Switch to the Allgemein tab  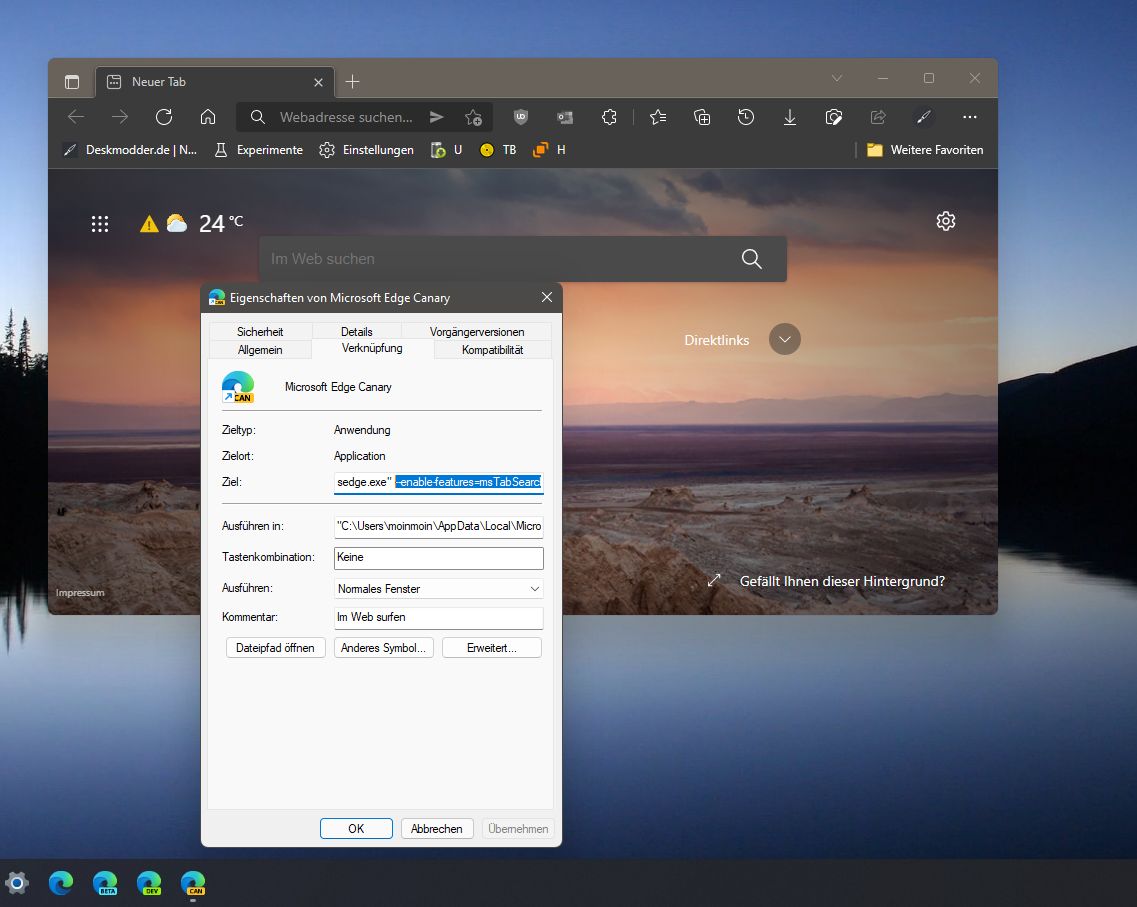[260, 349]
